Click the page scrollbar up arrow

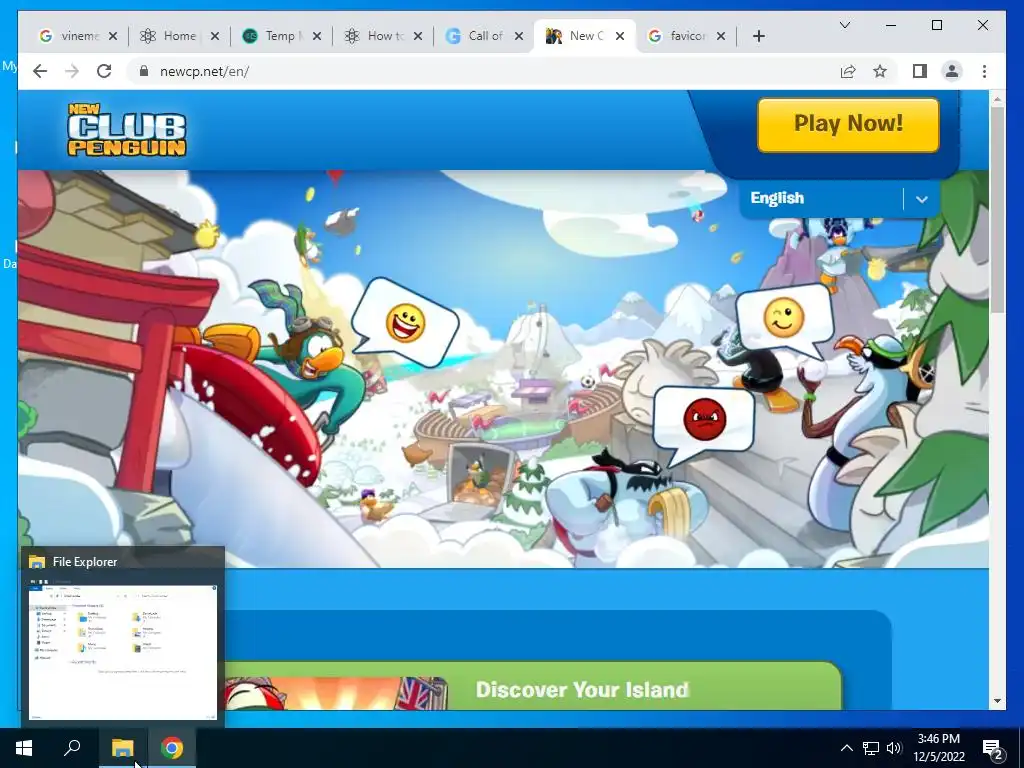997,99
